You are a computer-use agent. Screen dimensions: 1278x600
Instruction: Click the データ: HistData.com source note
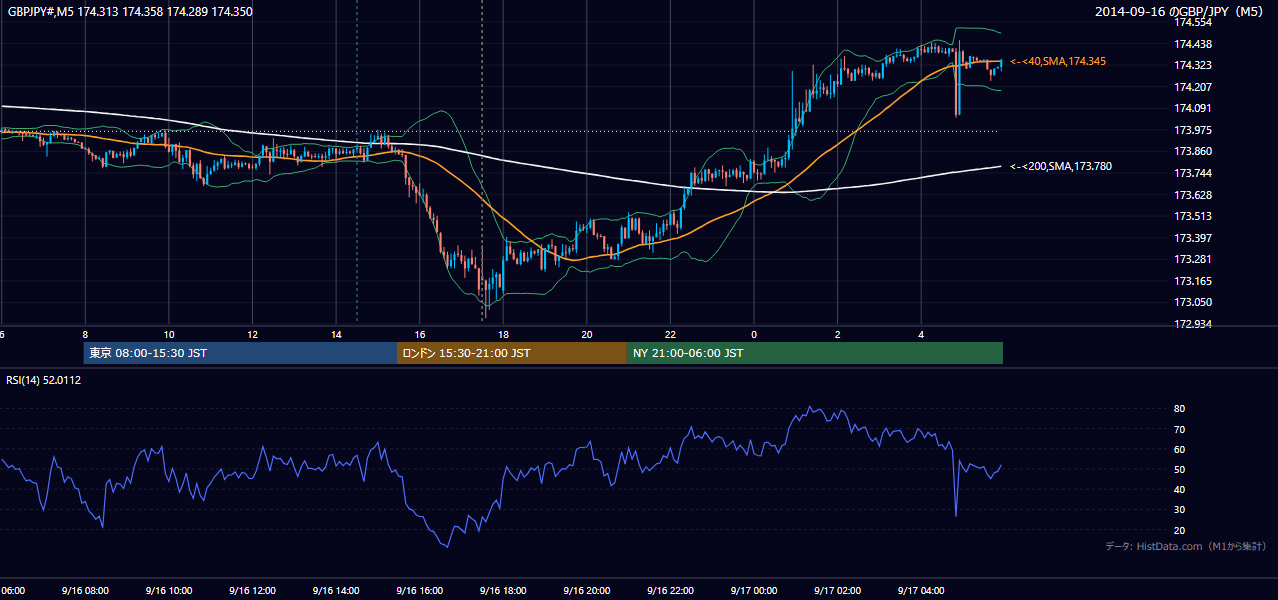coord(1185,546)
